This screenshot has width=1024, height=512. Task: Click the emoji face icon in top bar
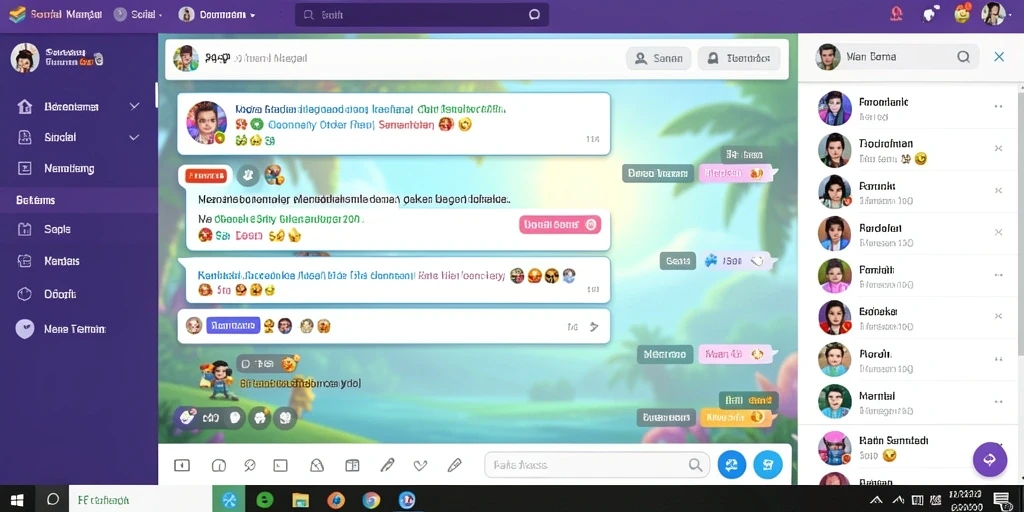tap(963, 14)
